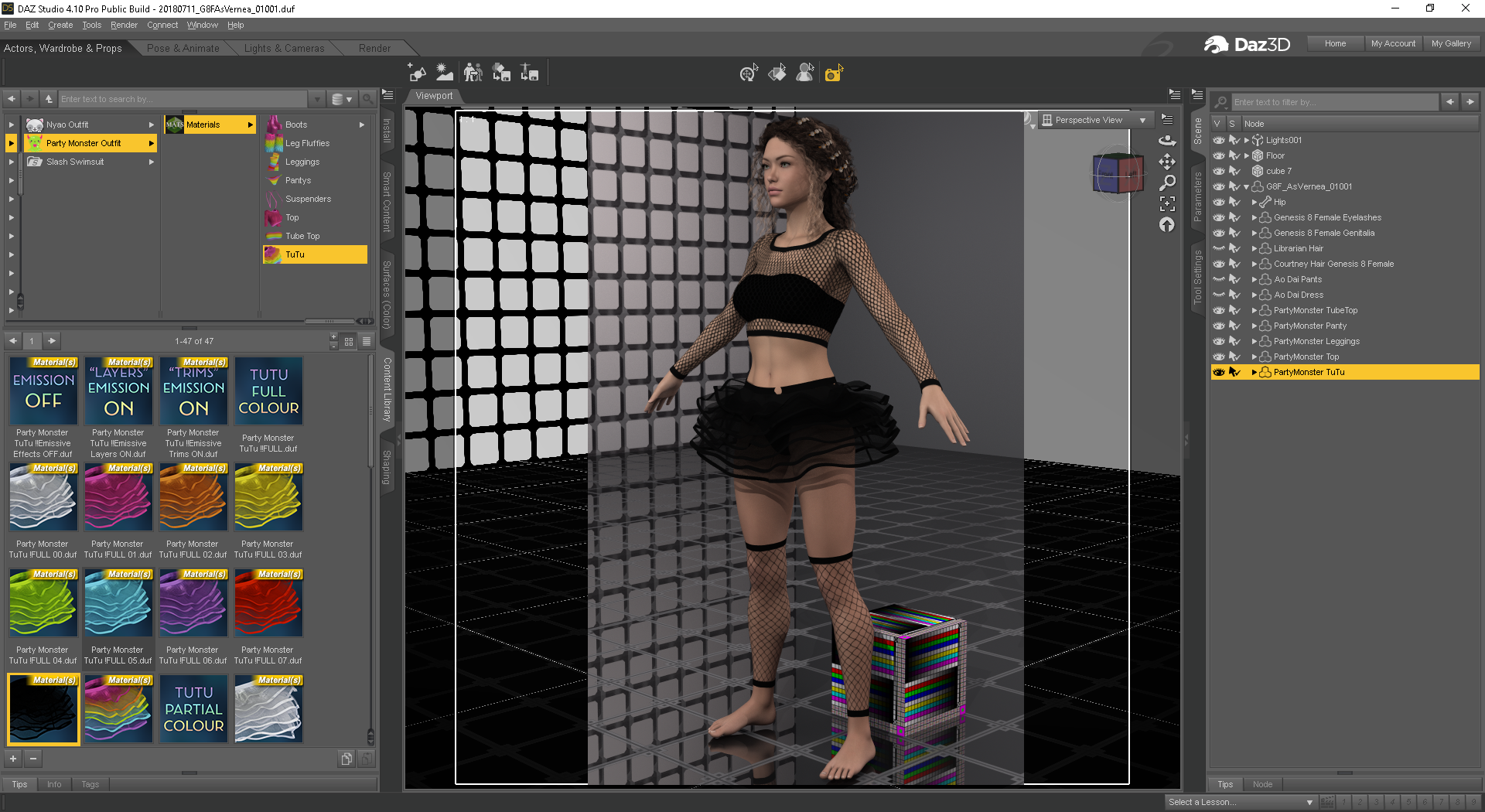Click the viewport Zoom magnifier icon
The width and height of the screenshot is (1485, 812).
pos(1167,183)
